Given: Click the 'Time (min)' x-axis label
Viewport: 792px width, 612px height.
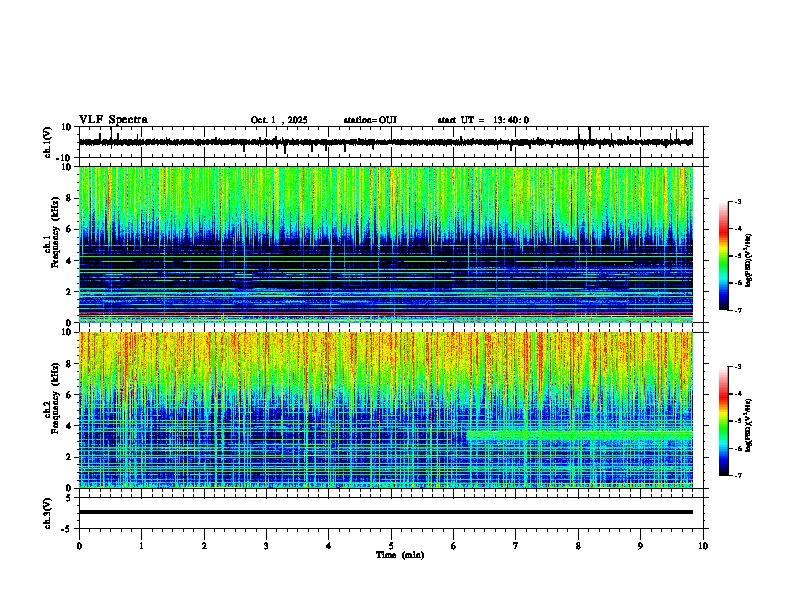Looking at the screenshot, I should click(400, 555).
